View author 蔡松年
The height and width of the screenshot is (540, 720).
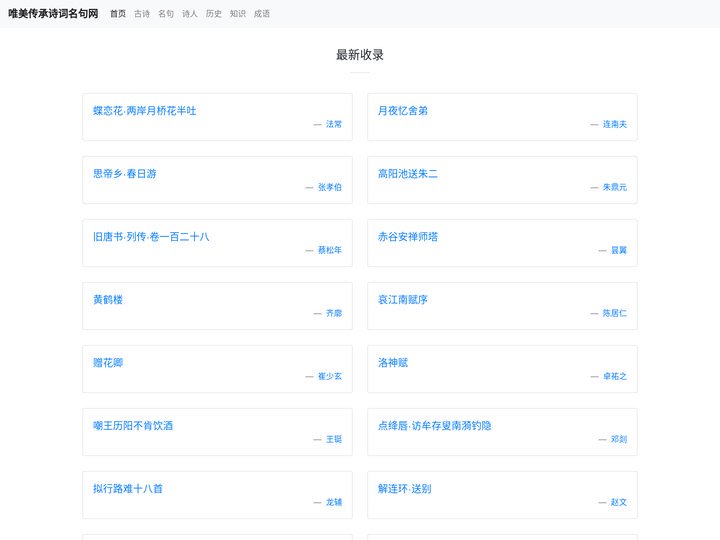(x=330, y=250)
